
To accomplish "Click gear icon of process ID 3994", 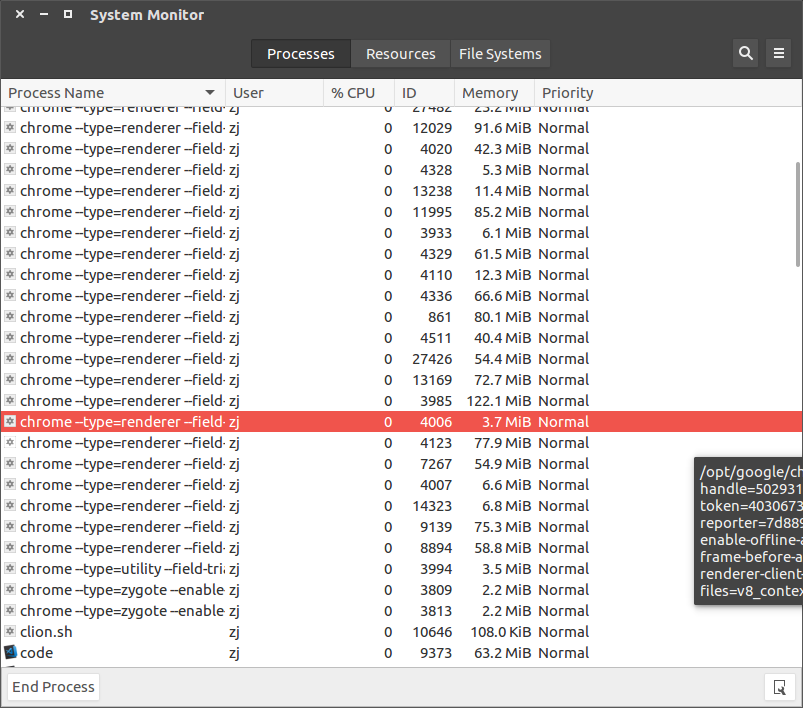I will pyautogui.click(x=10, y=568).
